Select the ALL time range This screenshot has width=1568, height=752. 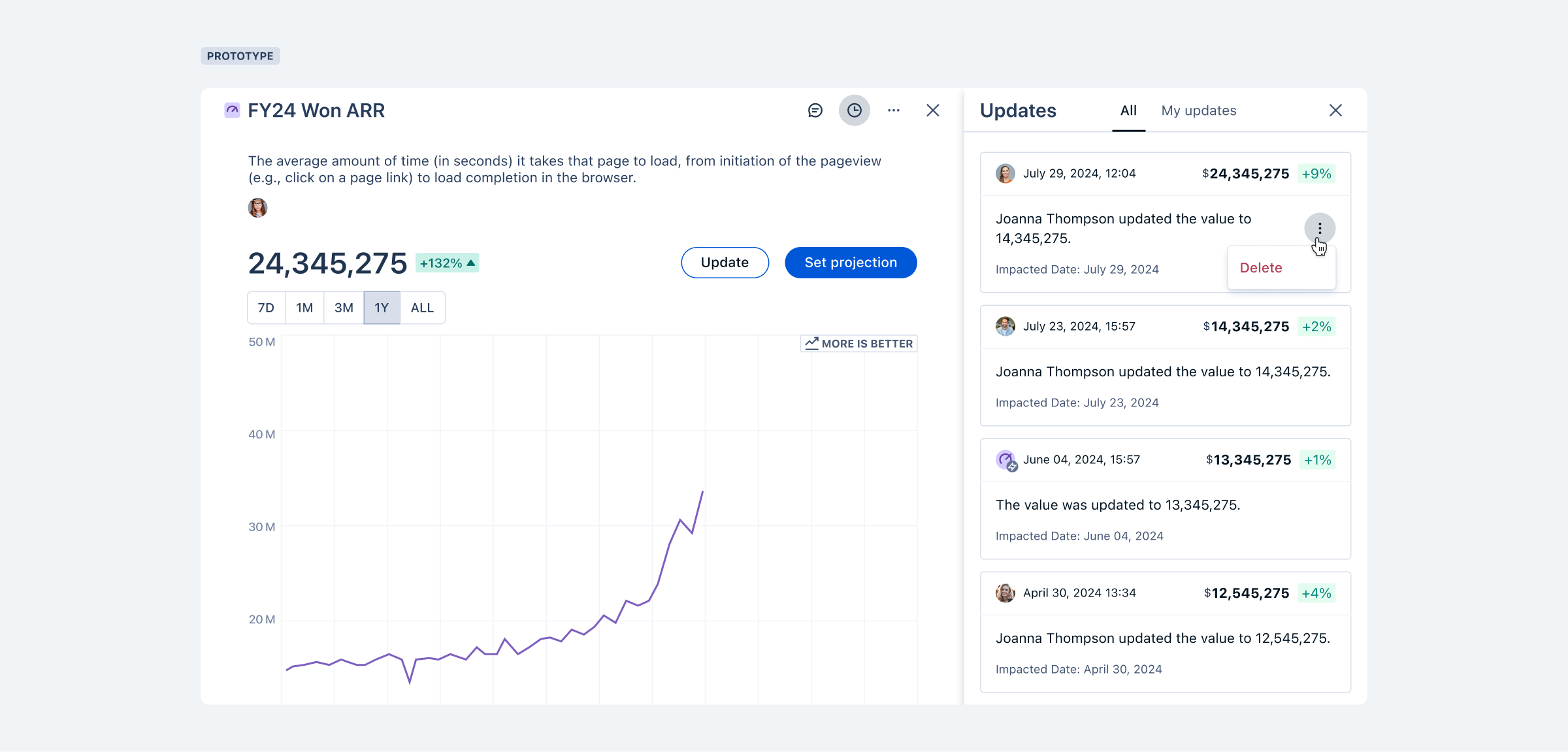tap(422, 308)
